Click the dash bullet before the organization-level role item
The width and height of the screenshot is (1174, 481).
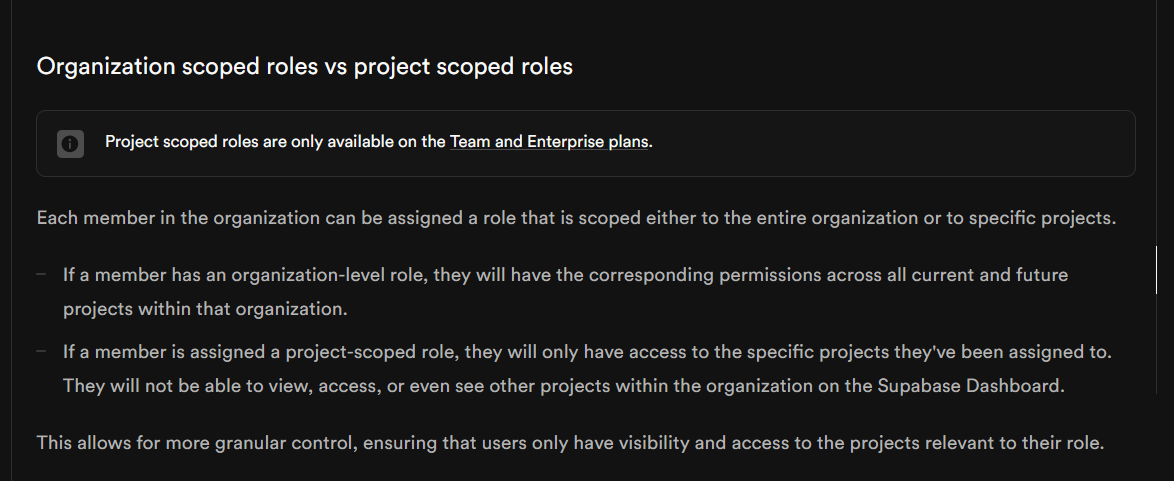pyautogui.click(x=42, y=274)
